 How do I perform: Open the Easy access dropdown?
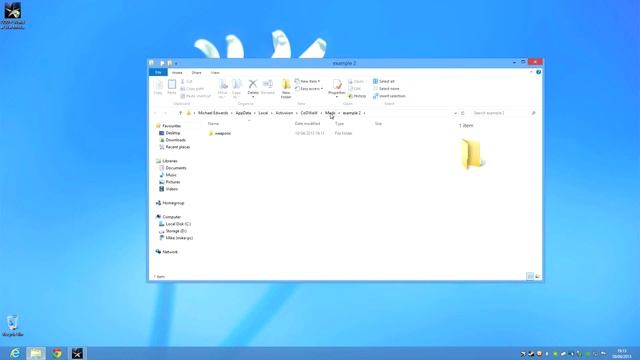[309, 89]
